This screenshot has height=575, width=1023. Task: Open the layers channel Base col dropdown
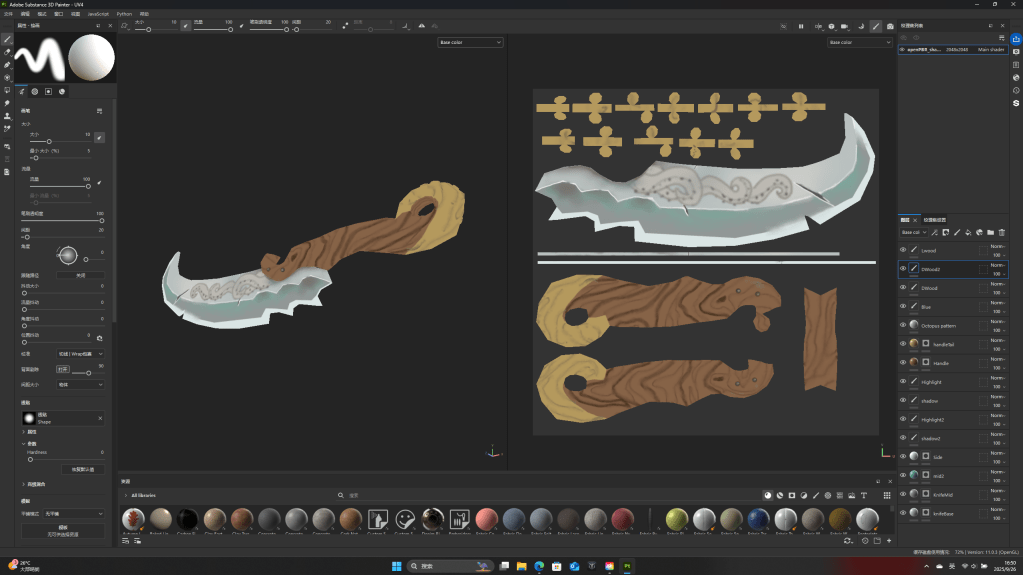click(x=912, y=232)
